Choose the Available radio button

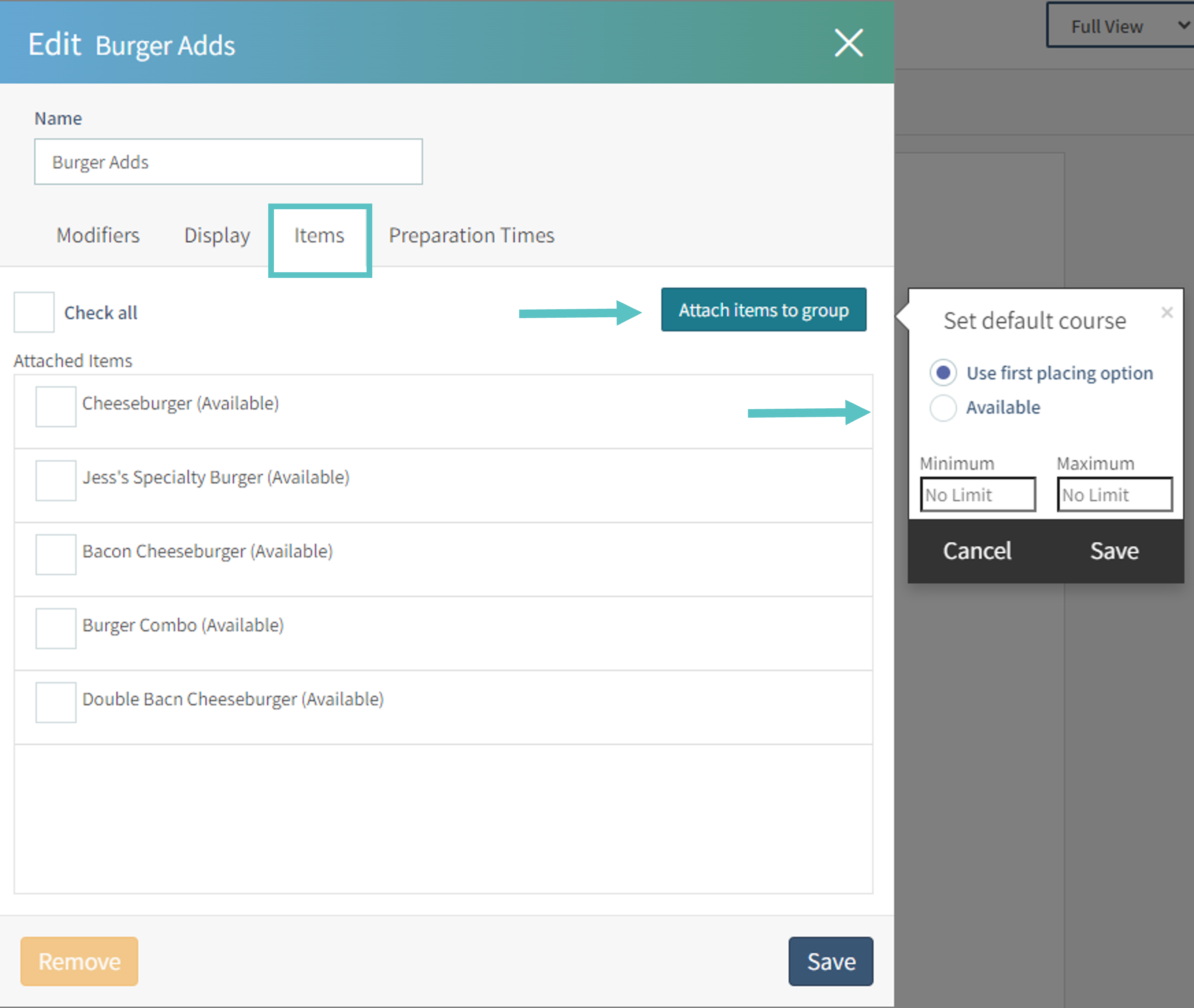click(x=943, y=408)
